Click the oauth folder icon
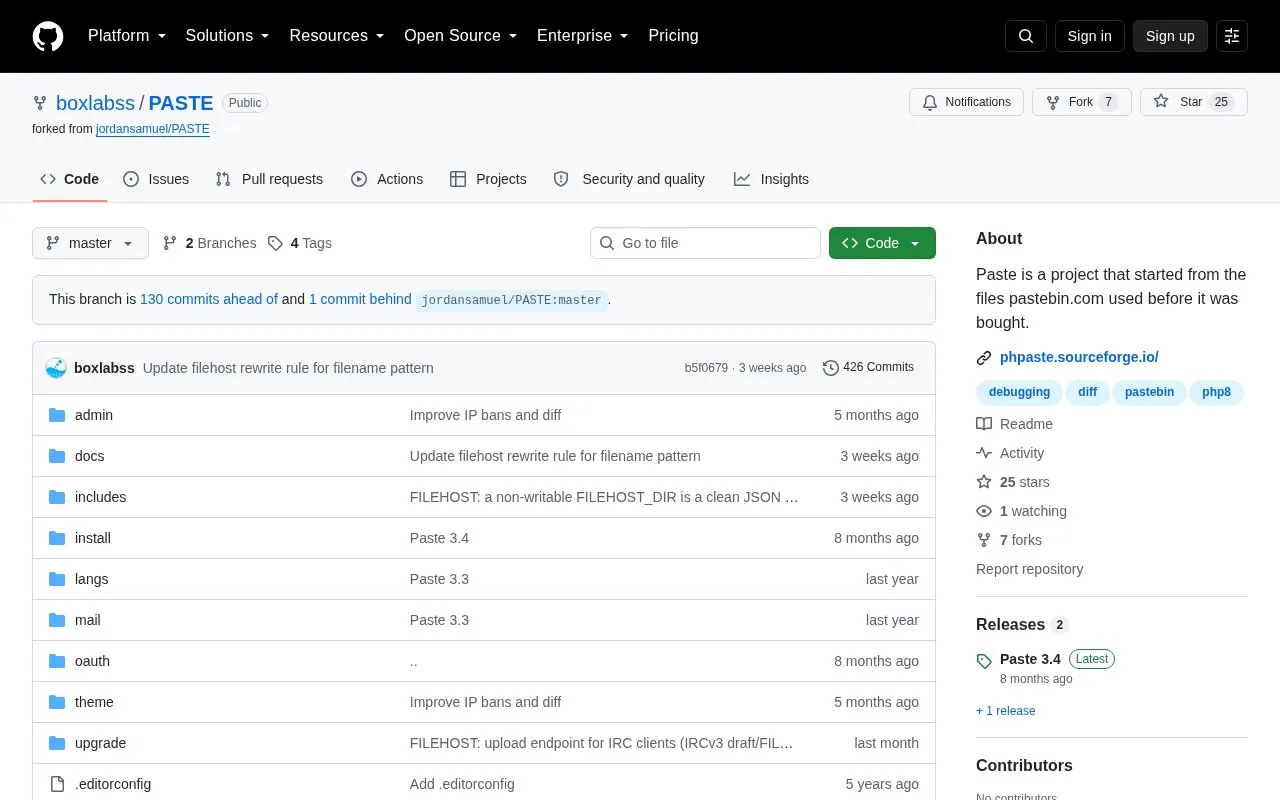1280x800 pixels. click(57, 661)
